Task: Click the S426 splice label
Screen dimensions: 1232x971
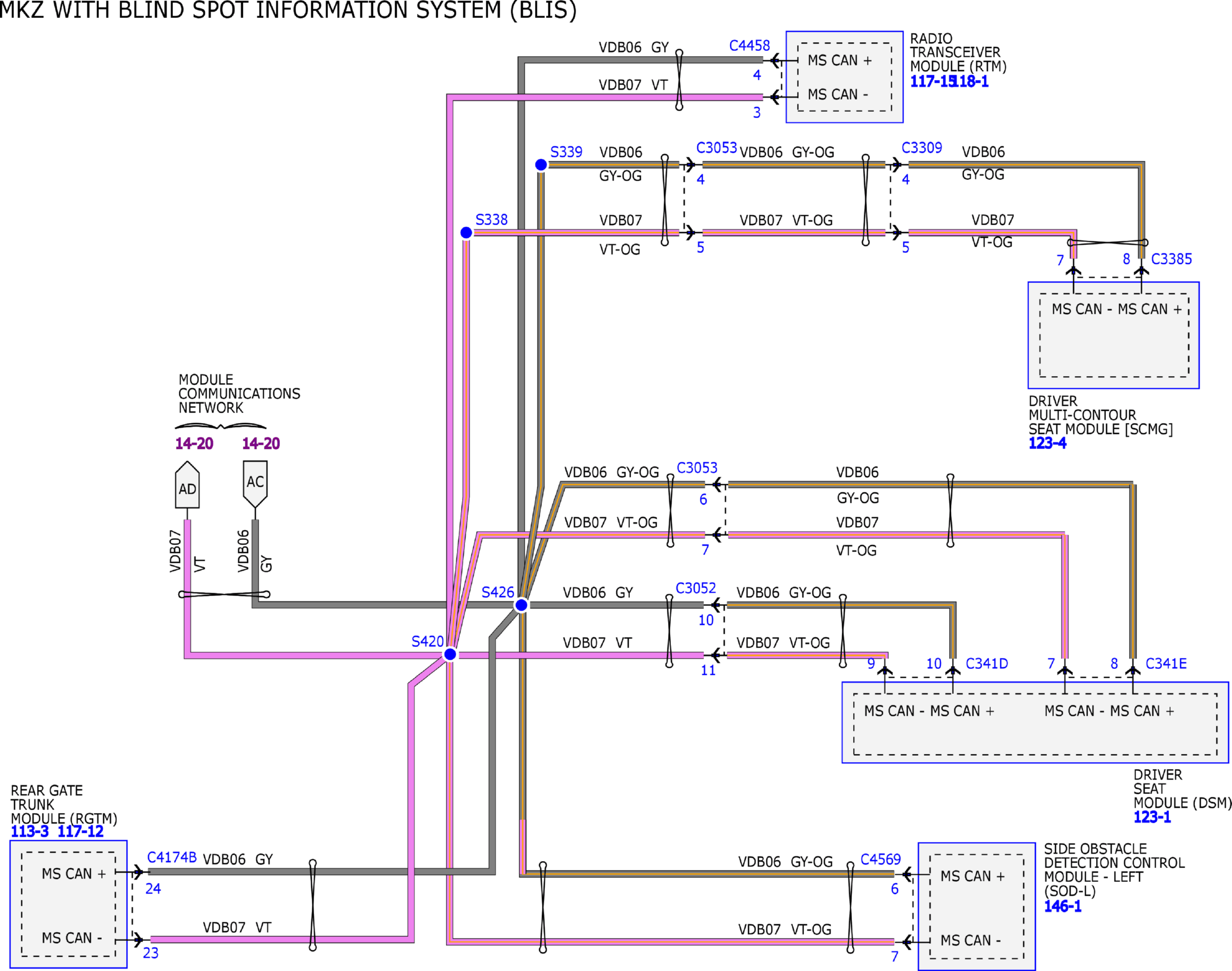Action: click(x=498, y=593)
